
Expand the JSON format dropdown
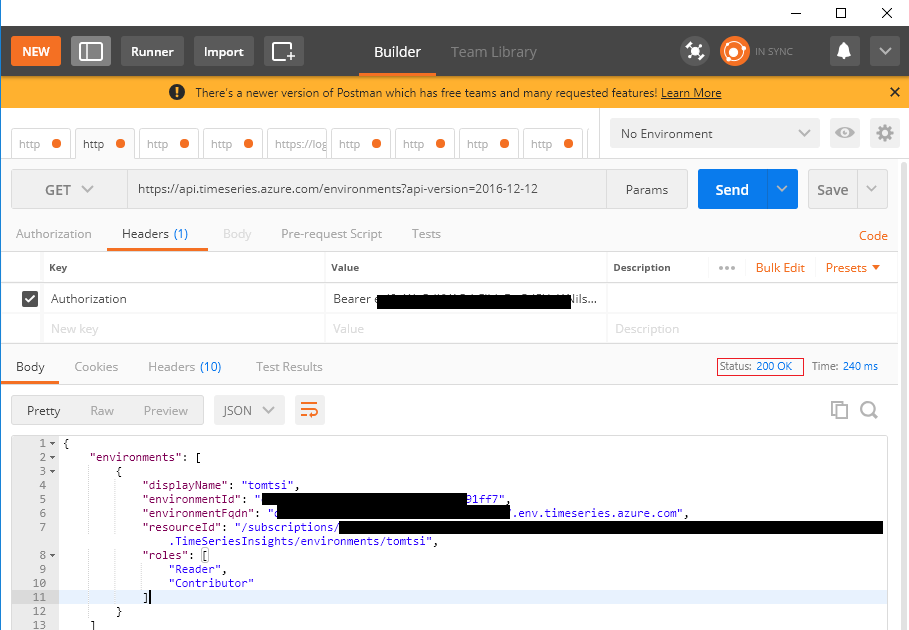(249, 410)
